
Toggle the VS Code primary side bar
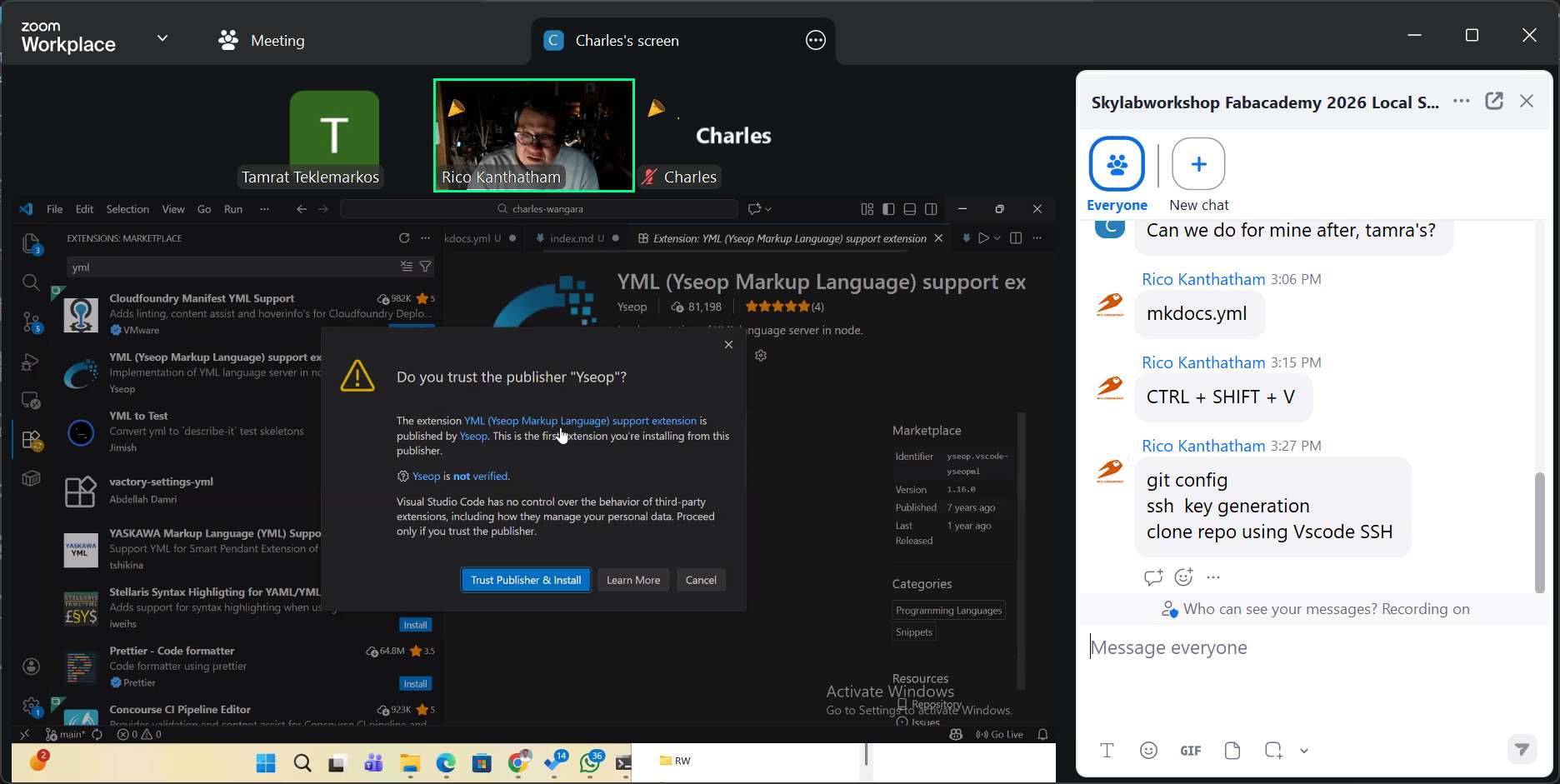888,209
